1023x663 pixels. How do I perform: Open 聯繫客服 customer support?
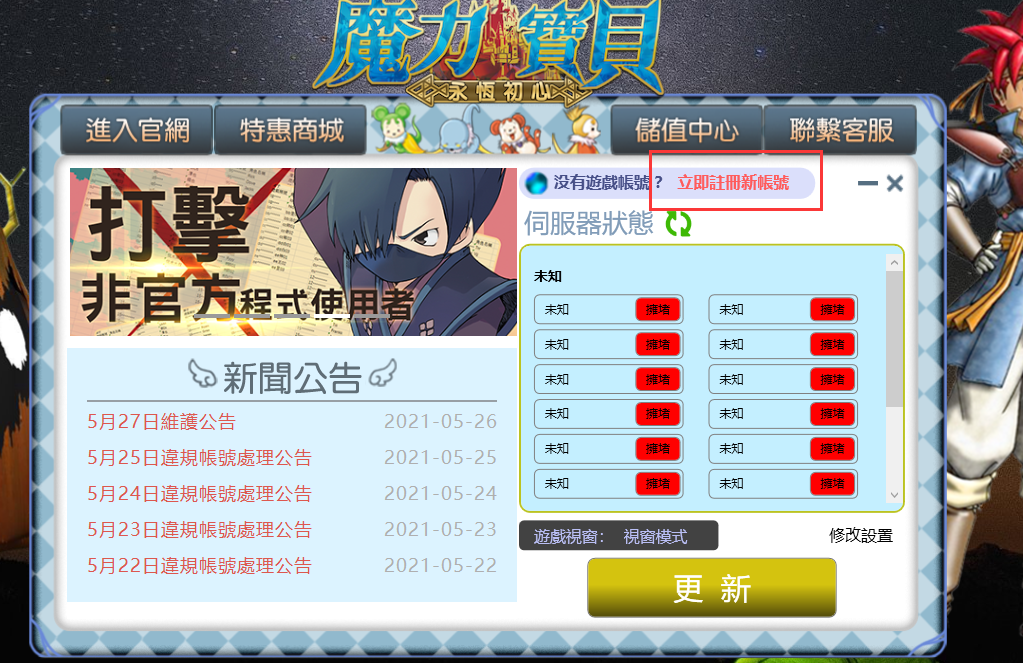pos(840,130)
